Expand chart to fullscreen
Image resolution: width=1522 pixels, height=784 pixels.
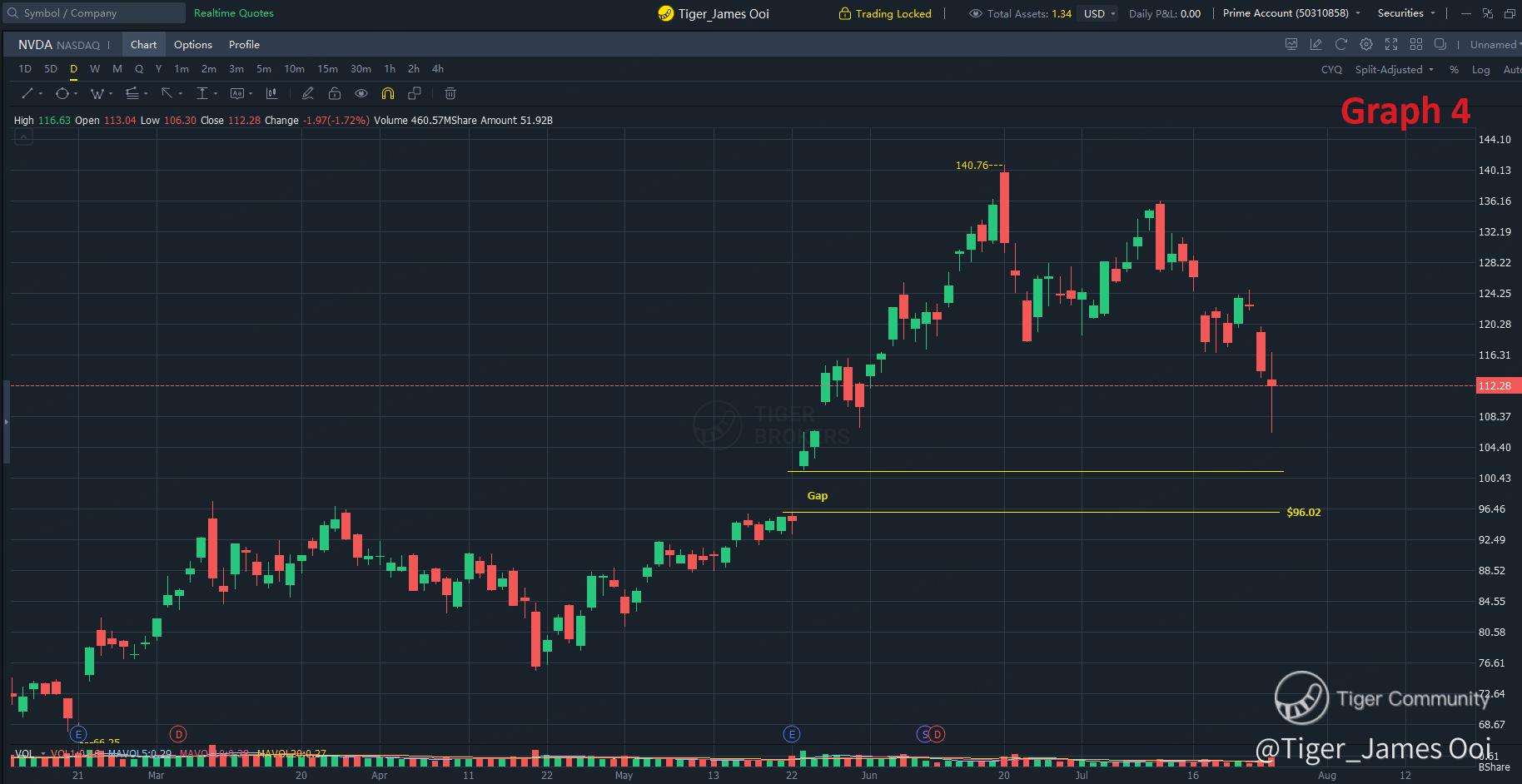[1391, 44]
